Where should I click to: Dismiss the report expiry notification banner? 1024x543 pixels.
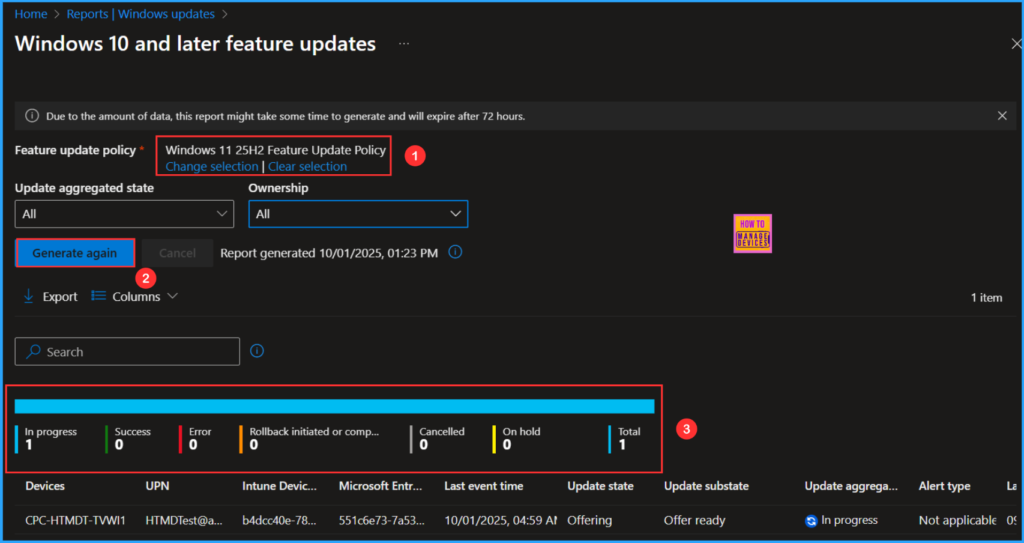1002,116
